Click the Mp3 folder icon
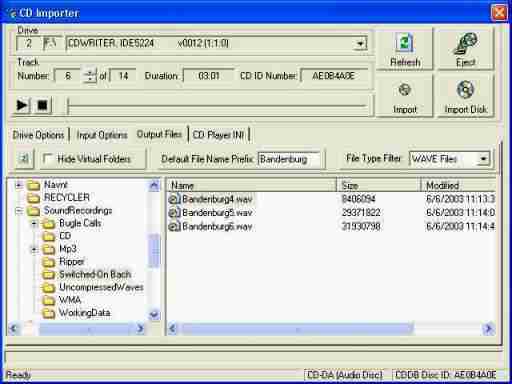This screenshot has height=384, width=512. [49, 249]
